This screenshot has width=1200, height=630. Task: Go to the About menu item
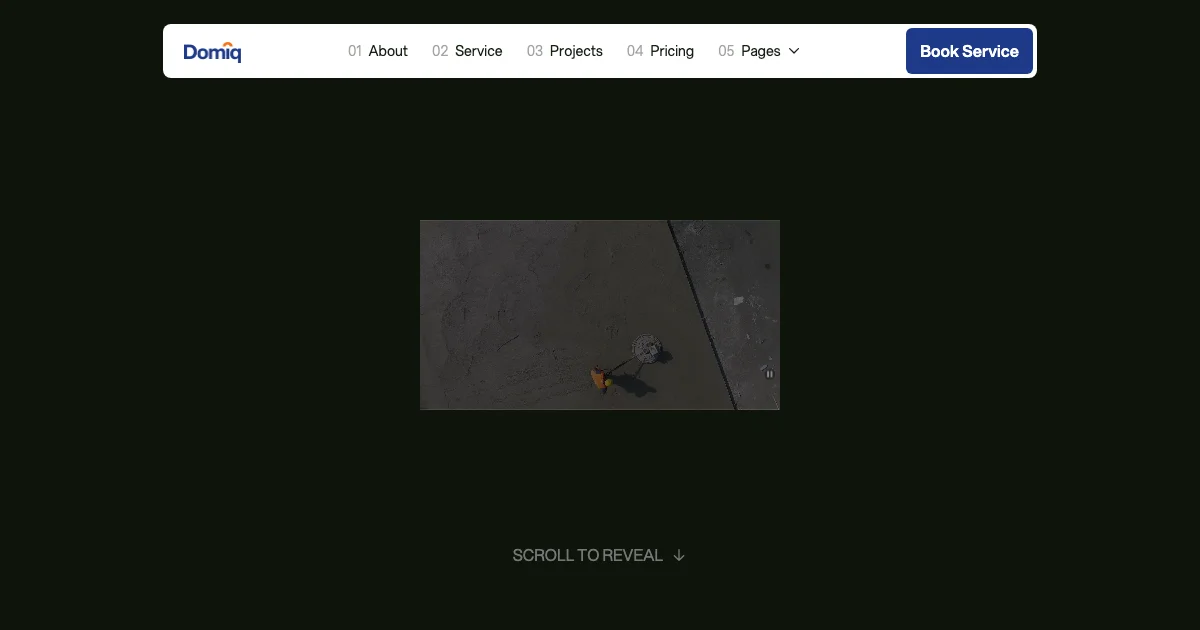click(x=378, y=51)
